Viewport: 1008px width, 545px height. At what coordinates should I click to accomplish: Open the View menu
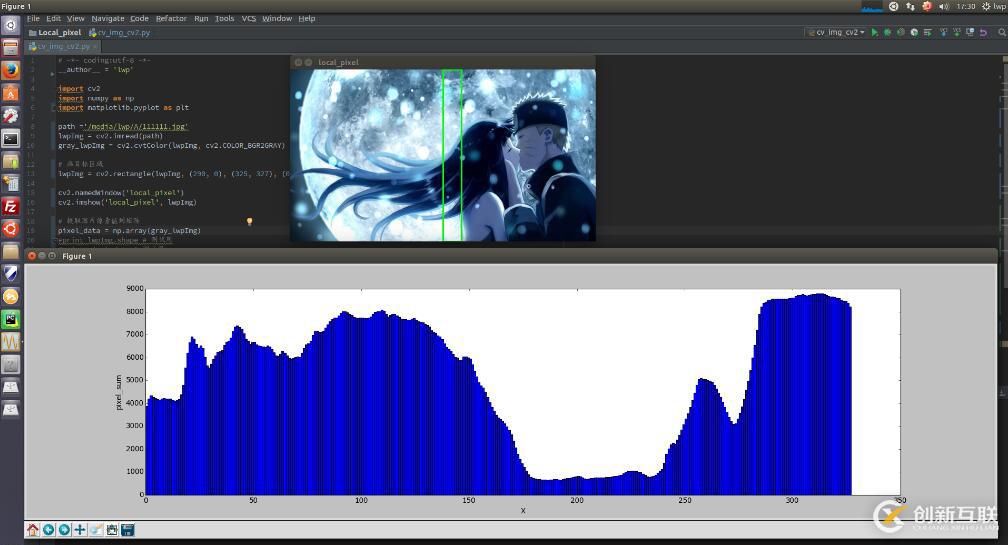pyautogui.click(x=75, y=19)
